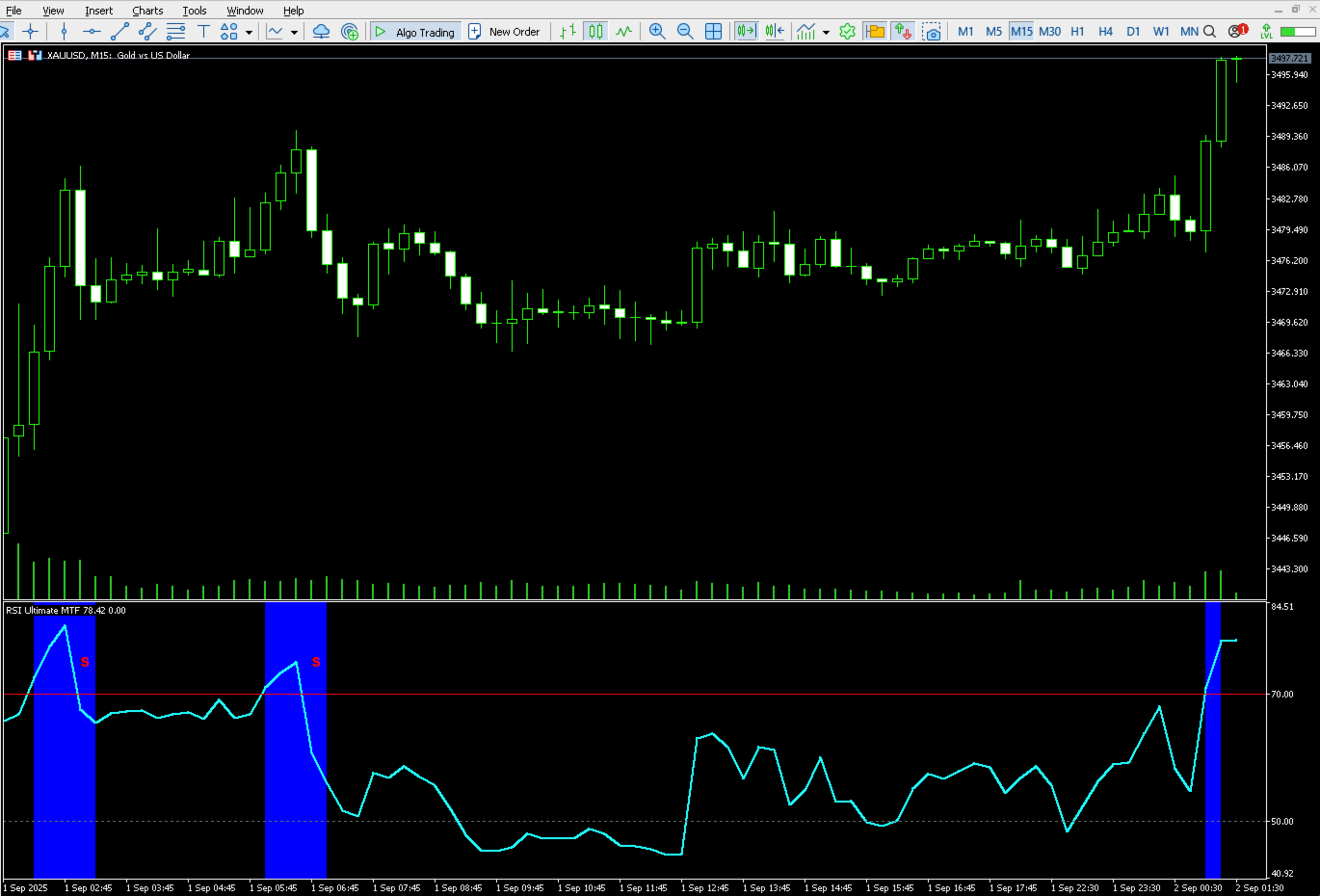Viewport: 1320px width, 896px height.
Task: Open the Tools menu
Action: point(195,11)
